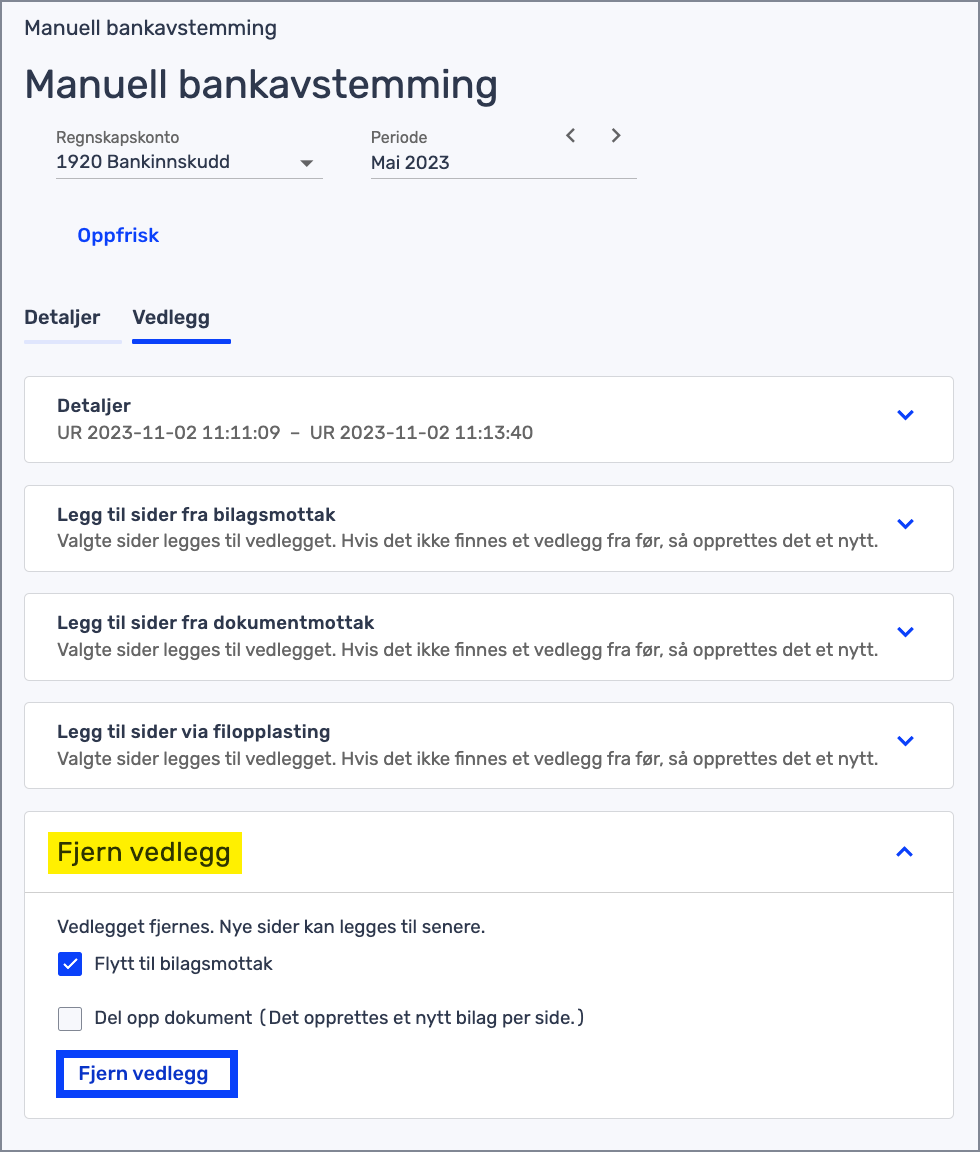Enable 'Del opp dokument' checkbox

coord(70,1019)
